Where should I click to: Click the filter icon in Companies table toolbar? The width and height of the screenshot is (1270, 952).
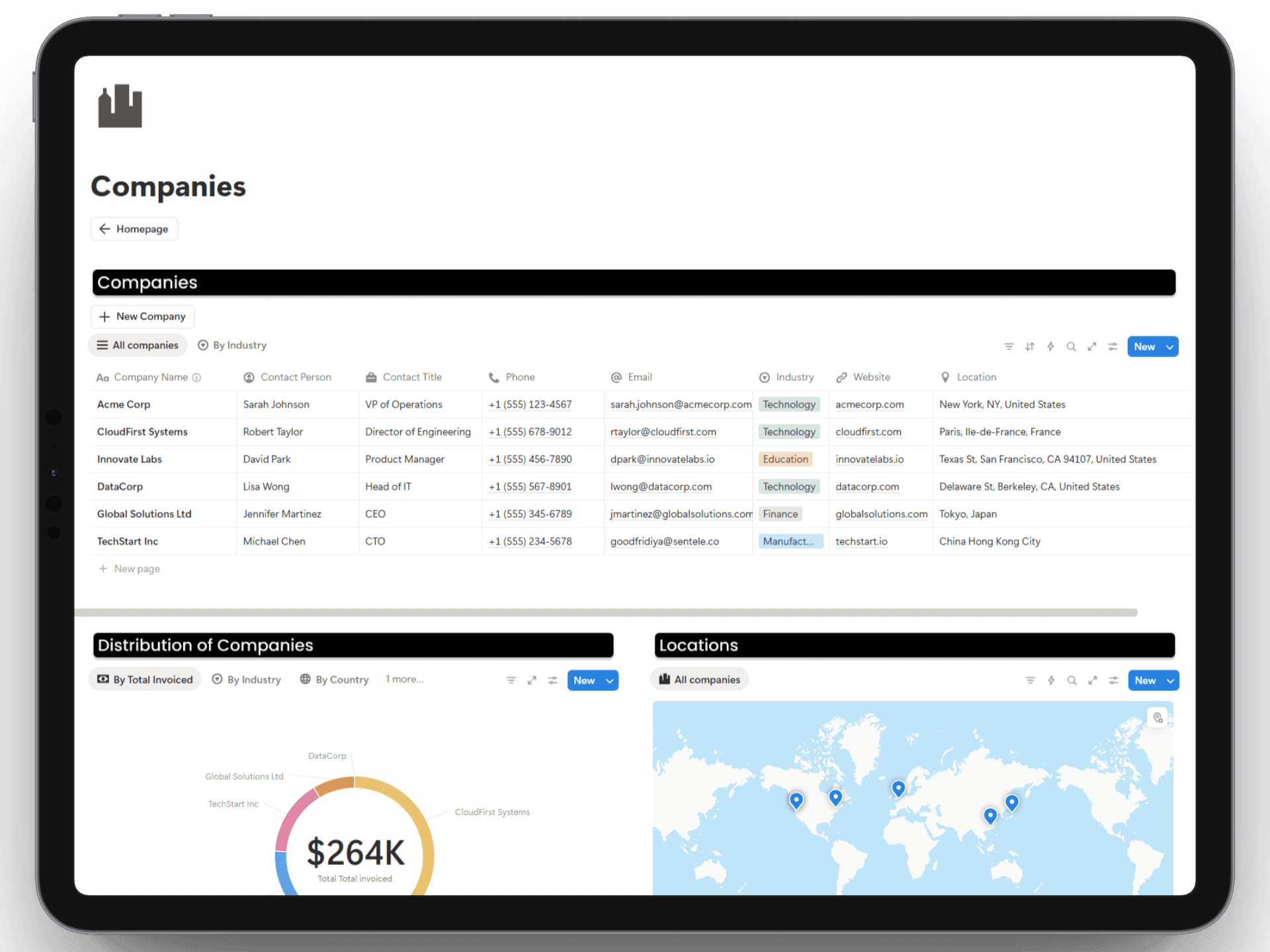click(1009, 346)
